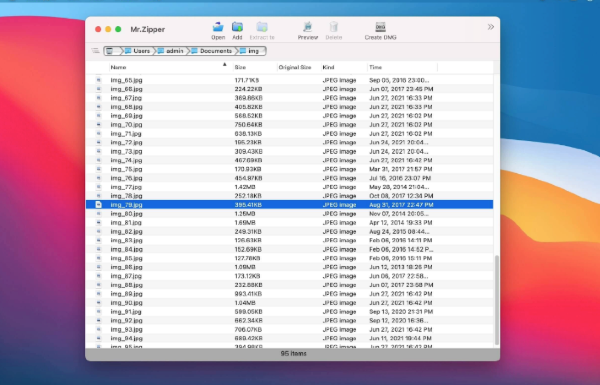Click the Create DMG toolbar icon

click(380, 31)
